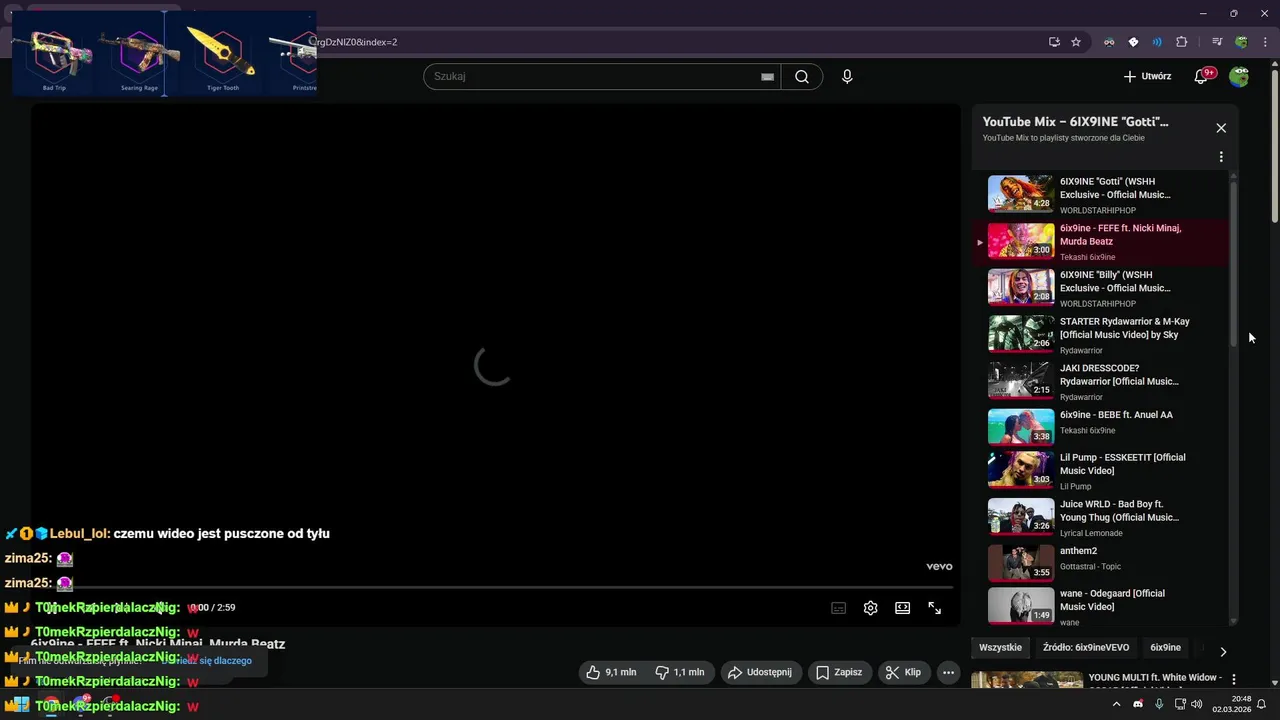Open the volume speaker icon in taskbar

click(1196, 704)
